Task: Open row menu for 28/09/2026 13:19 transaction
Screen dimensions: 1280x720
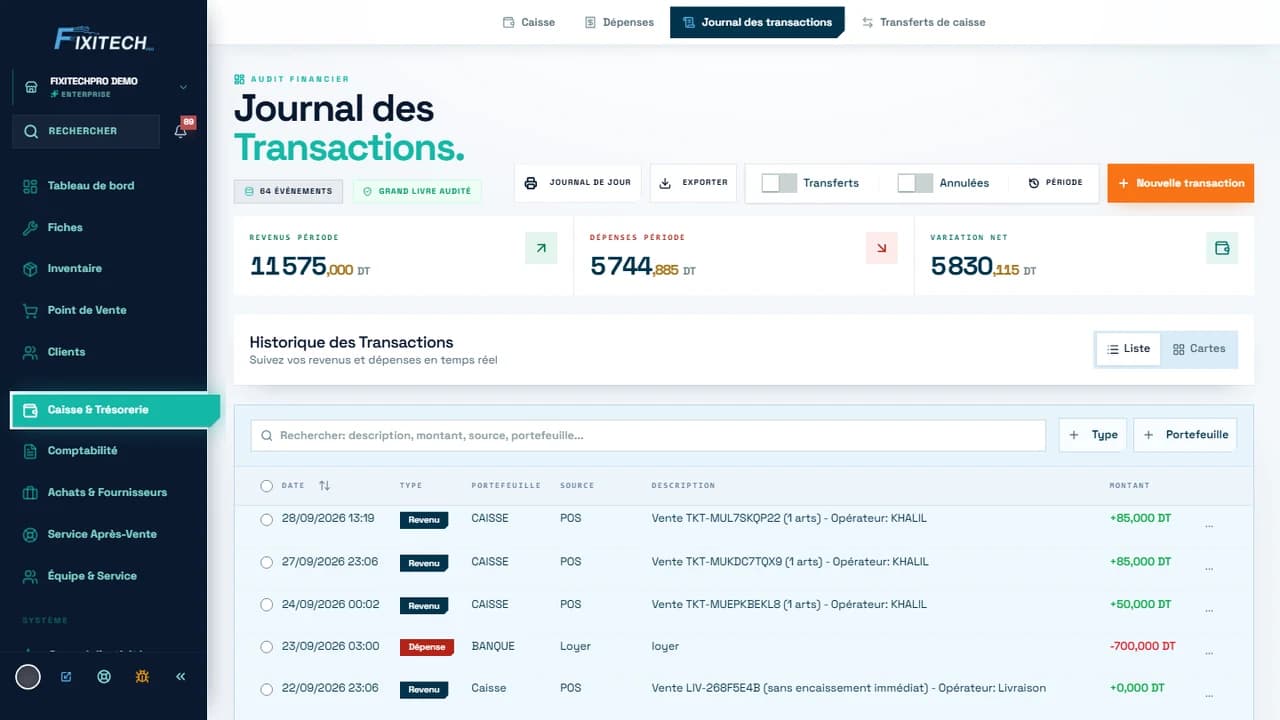Action: 1209,524
